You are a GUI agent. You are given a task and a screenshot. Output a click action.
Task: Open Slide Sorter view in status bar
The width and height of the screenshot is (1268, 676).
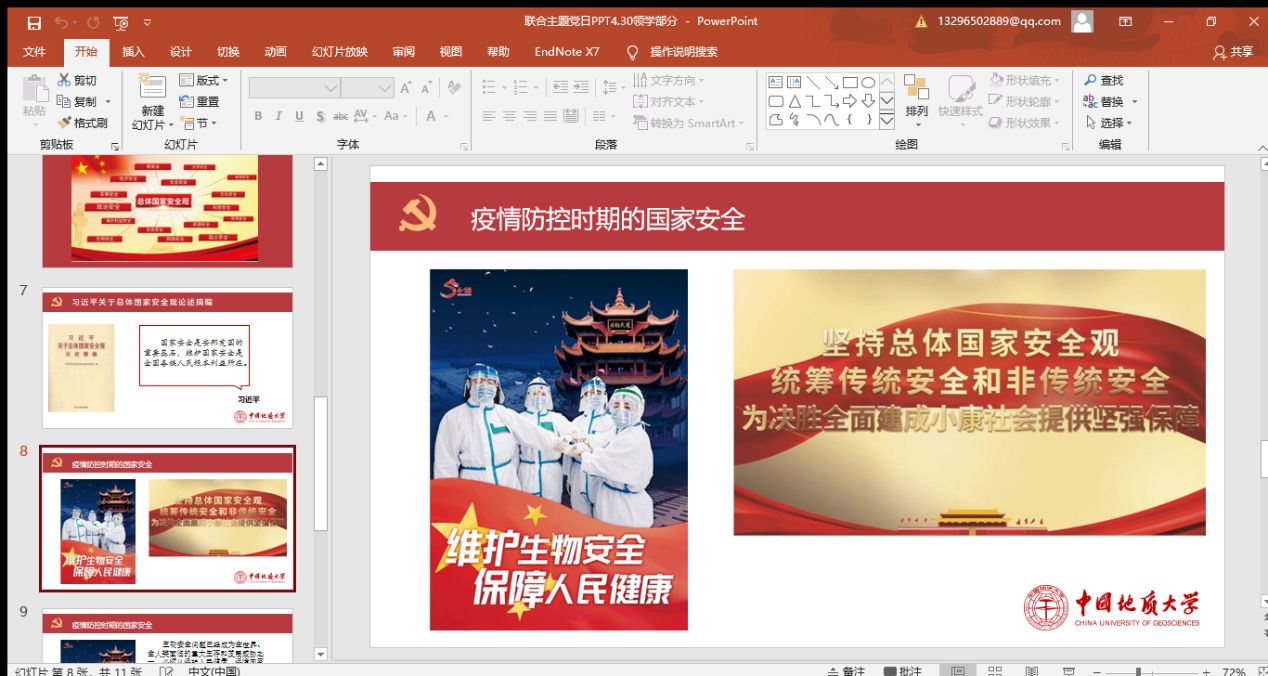coord(995,671)
